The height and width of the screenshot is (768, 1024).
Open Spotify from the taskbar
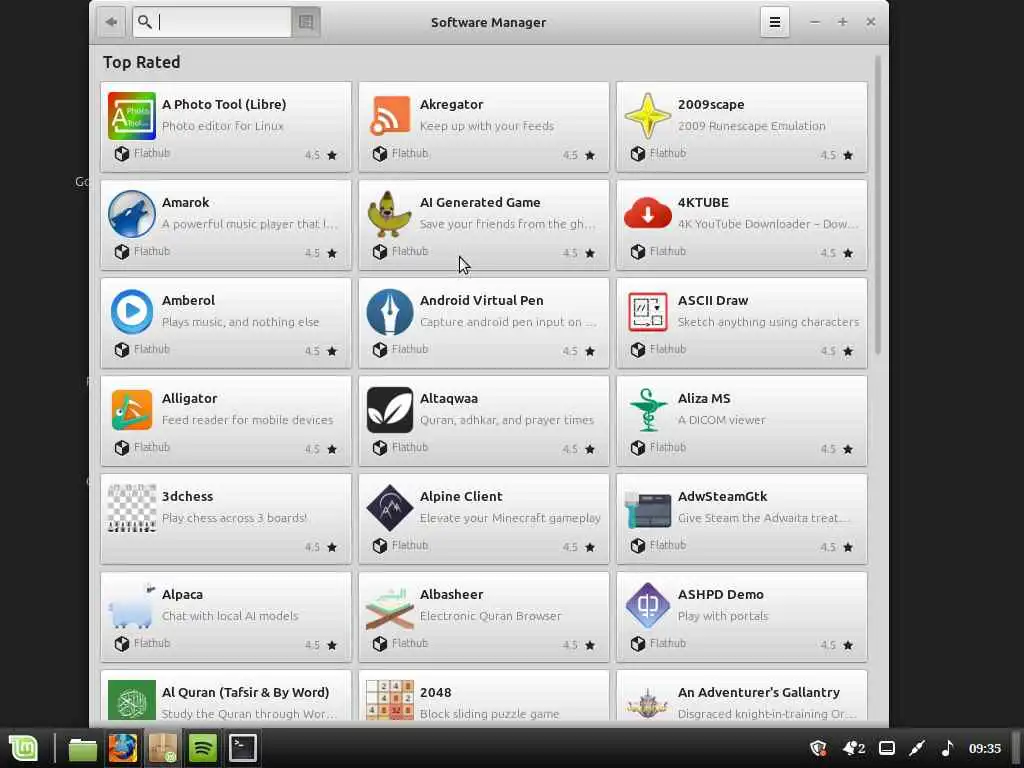click(202, 748)
